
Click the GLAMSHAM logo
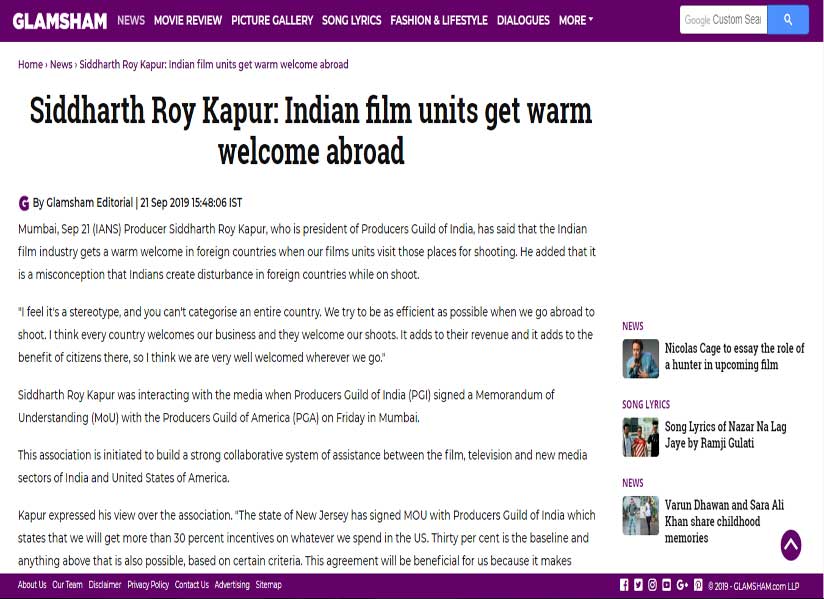[x=60, y=20]
